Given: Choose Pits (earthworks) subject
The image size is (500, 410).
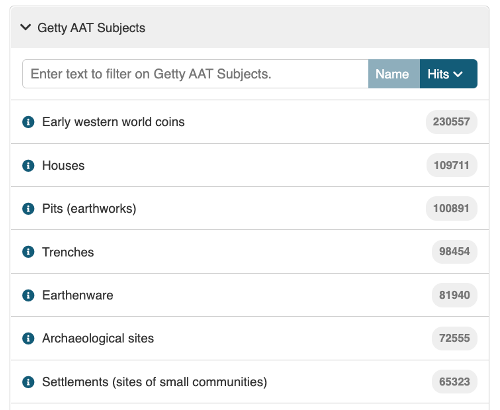Looking at the screenshot, I should 89,209.
